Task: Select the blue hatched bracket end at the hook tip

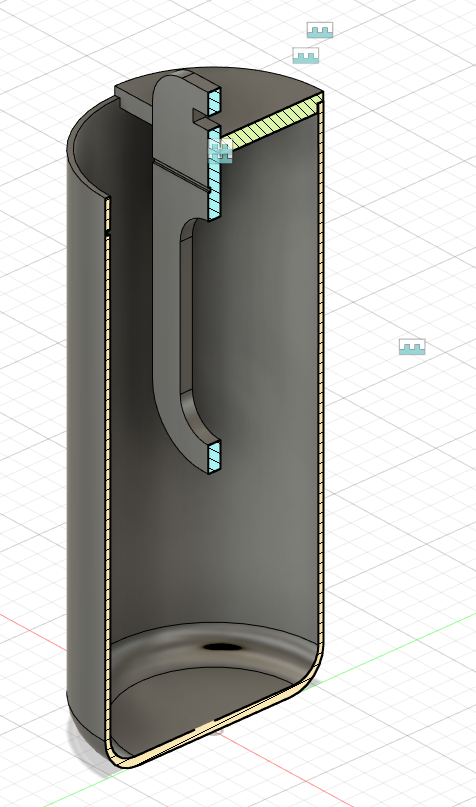Action: (x=215, y=458)
